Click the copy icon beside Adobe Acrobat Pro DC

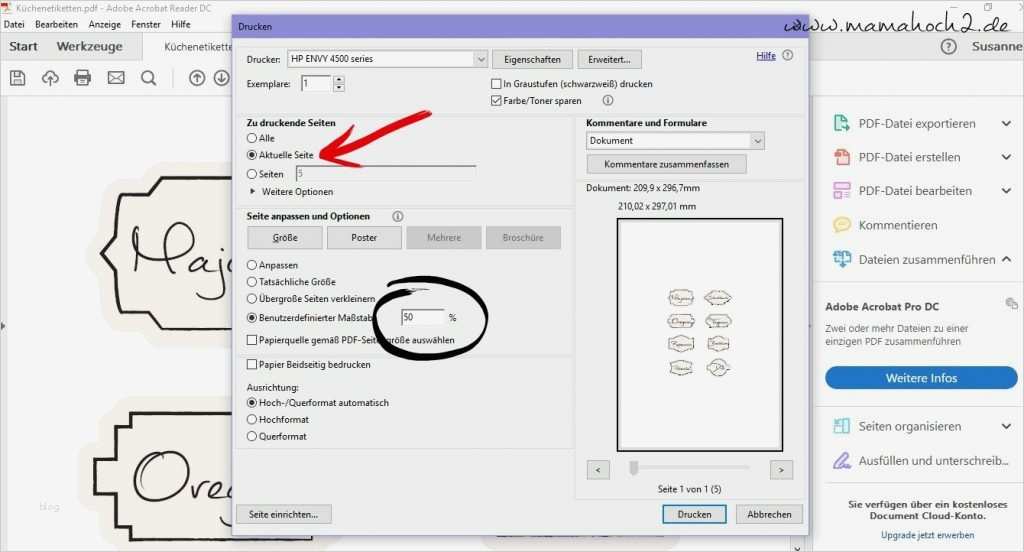point(1011,303)
